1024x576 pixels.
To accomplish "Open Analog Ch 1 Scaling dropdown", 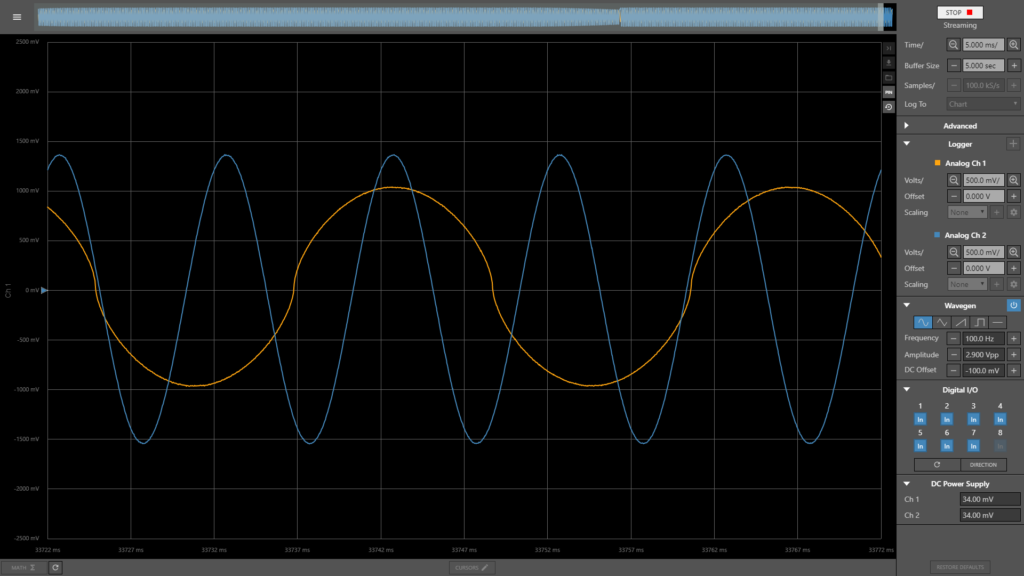I will click(967, 212).
